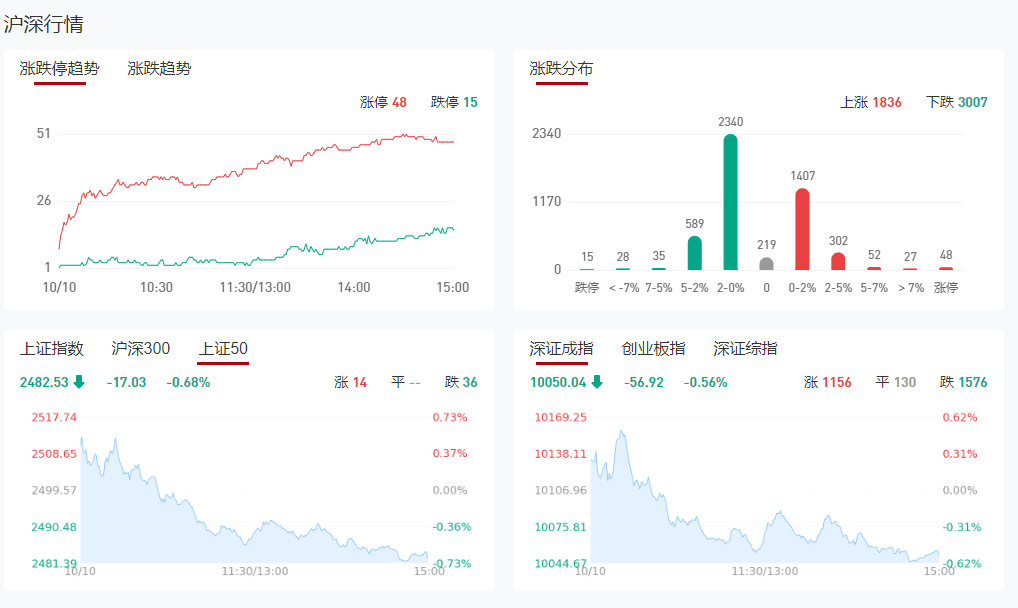Select the 深证成指 tab
Image resolution: width=1018 pixels, height=608 pixels.
point(561,349)
